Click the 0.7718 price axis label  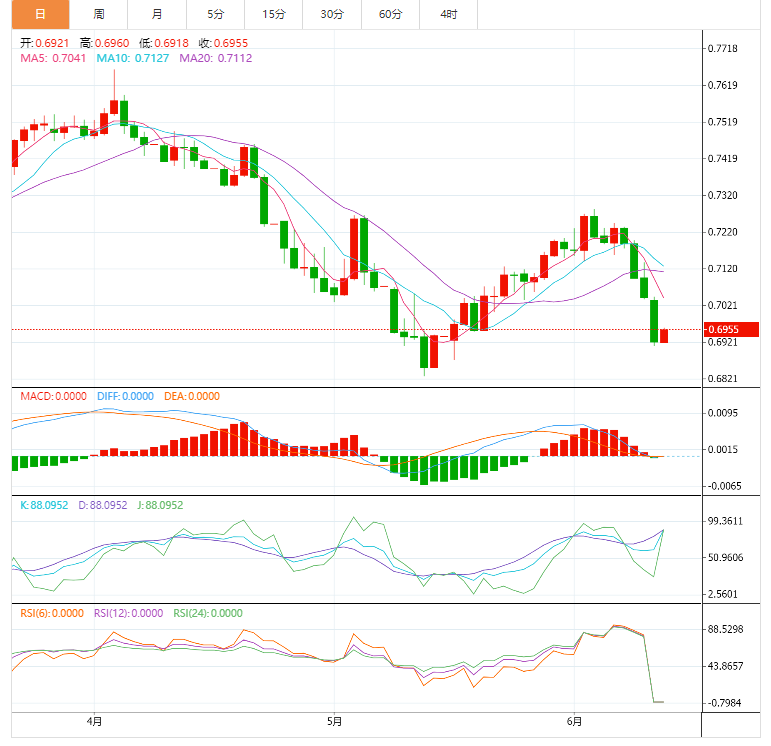(x=723, y=48)
